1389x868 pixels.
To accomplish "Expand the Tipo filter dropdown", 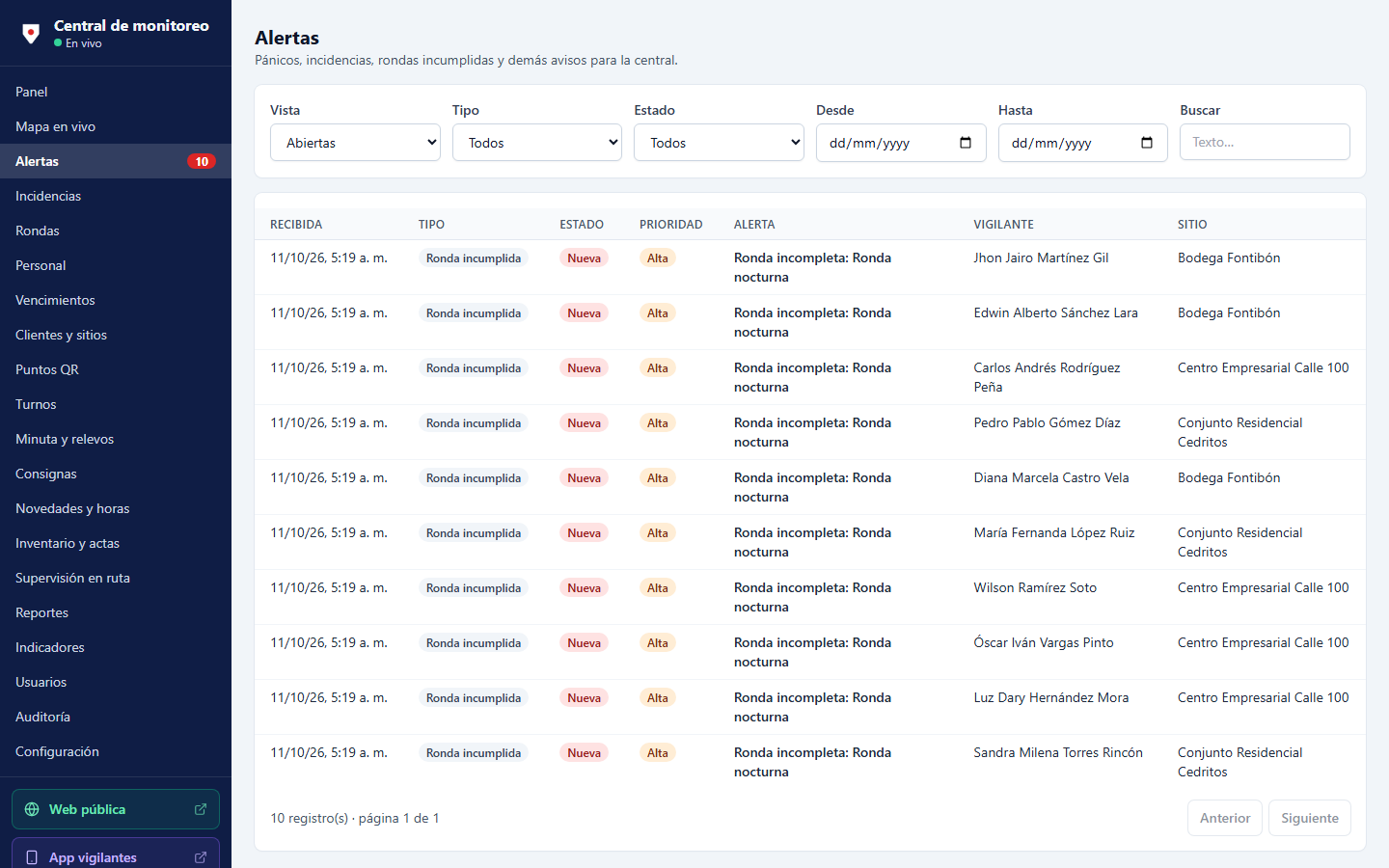I will (537, 143).
